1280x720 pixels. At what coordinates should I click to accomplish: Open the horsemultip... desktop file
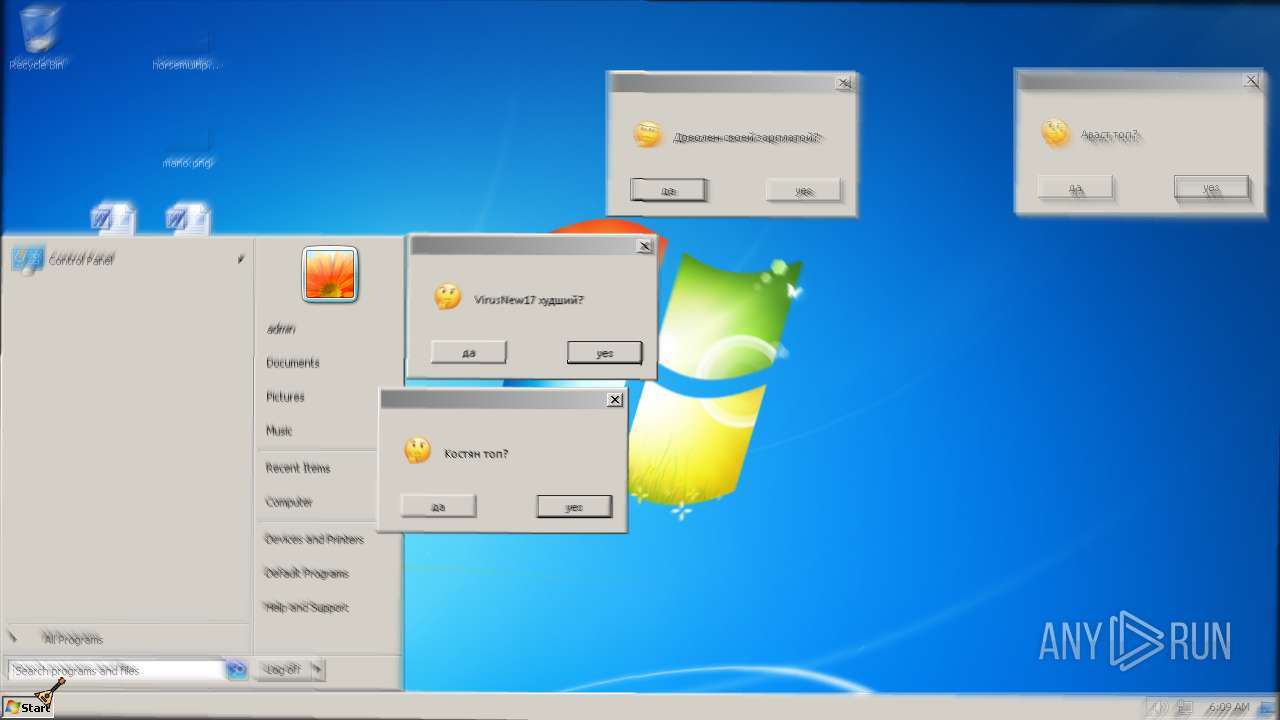pos(186,50)
